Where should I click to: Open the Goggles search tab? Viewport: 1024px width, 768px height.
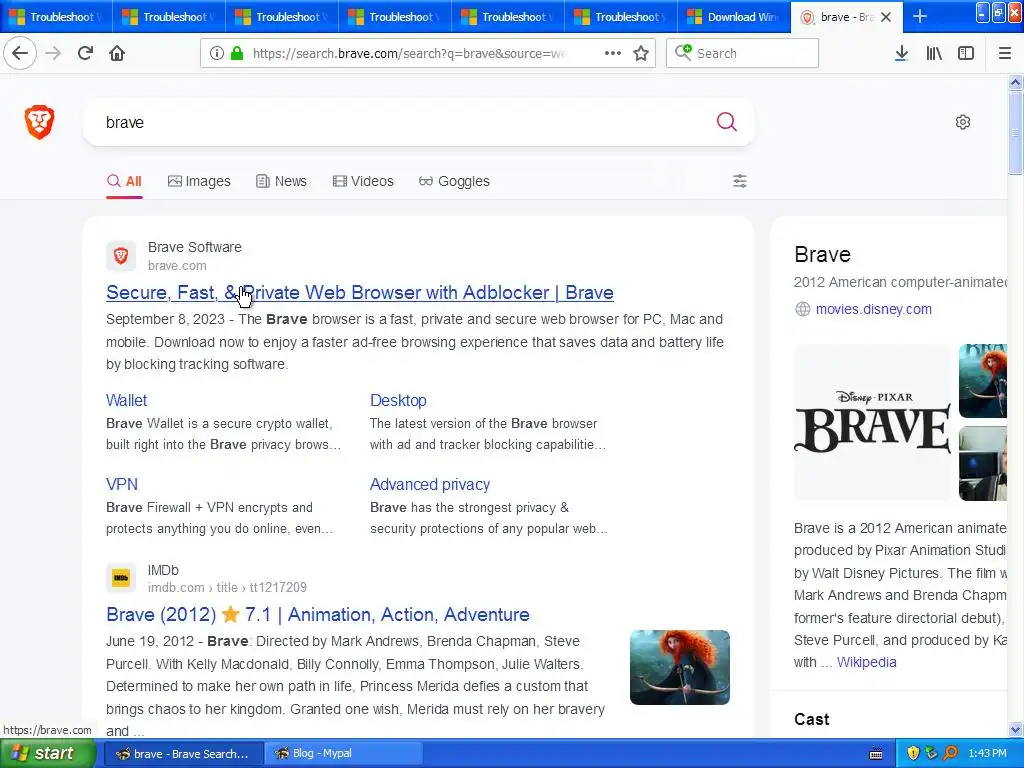click(x=454, y=181)
